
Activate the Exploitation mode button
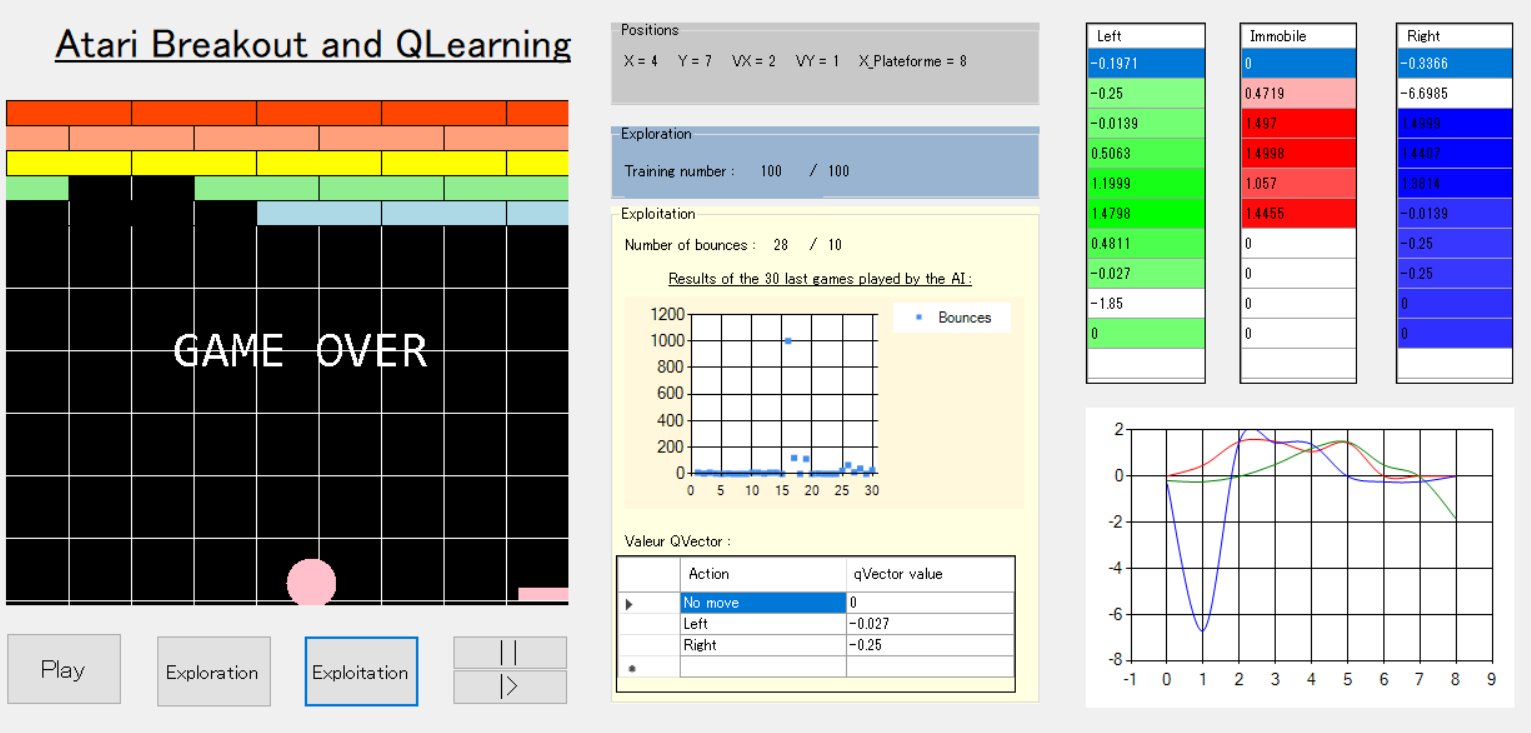(x=361, y=671)
